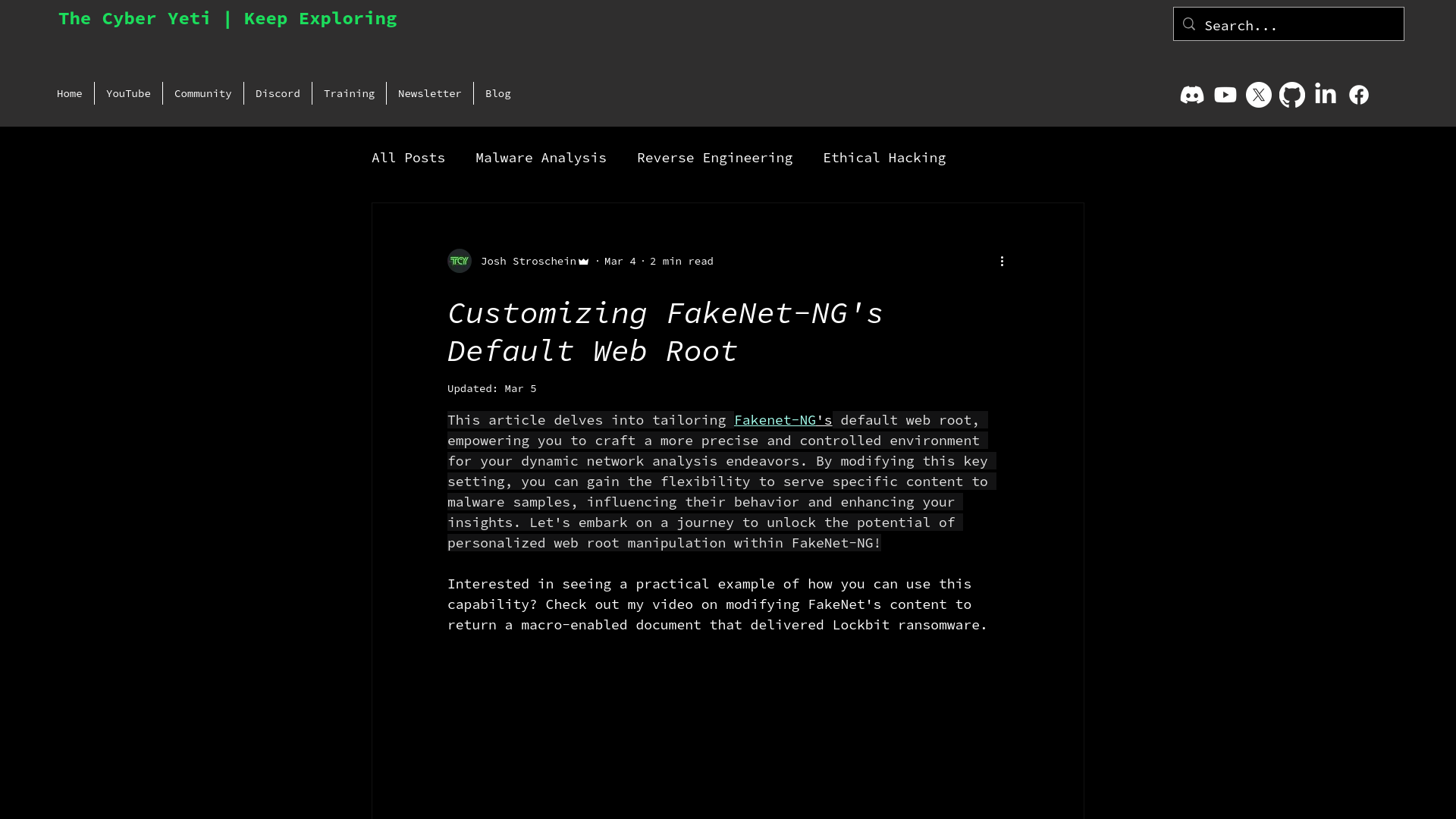Open the Newsletter navigation item

pos(430,93)
